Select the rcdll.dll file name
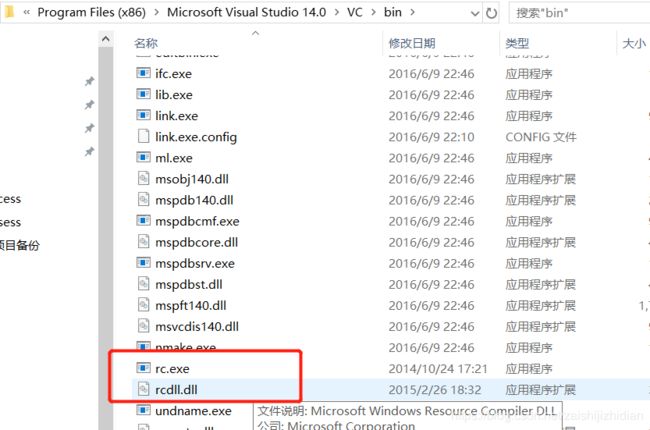Viewport: 650px width, 430px height. [176, 390]
